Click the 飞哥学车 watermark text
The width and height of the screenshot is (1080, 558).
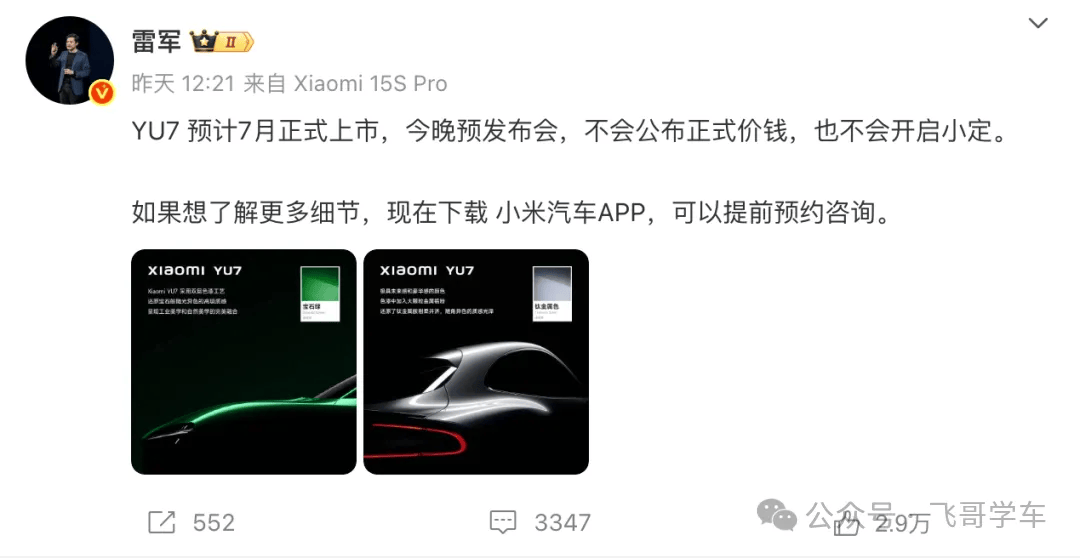[987, 515]
